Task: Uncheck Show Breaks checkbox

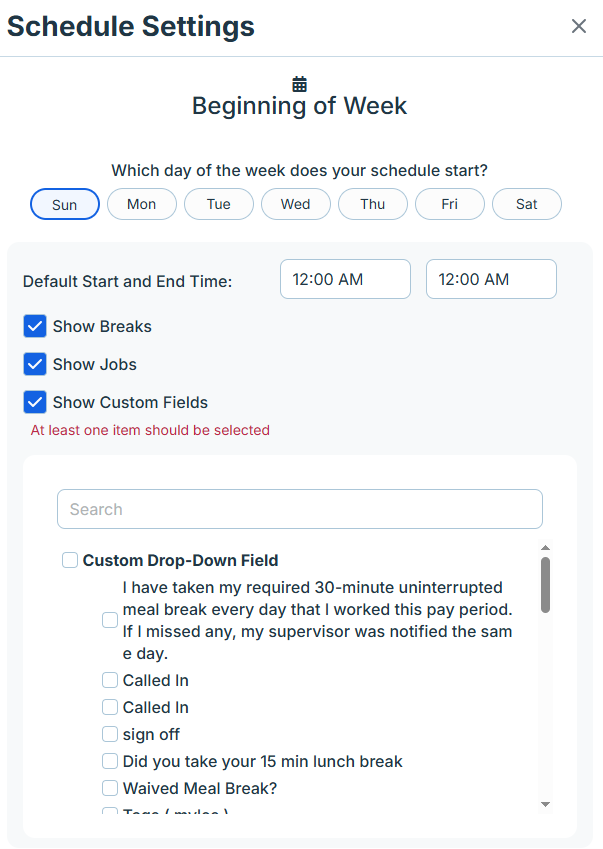Action: pos(35,326)
